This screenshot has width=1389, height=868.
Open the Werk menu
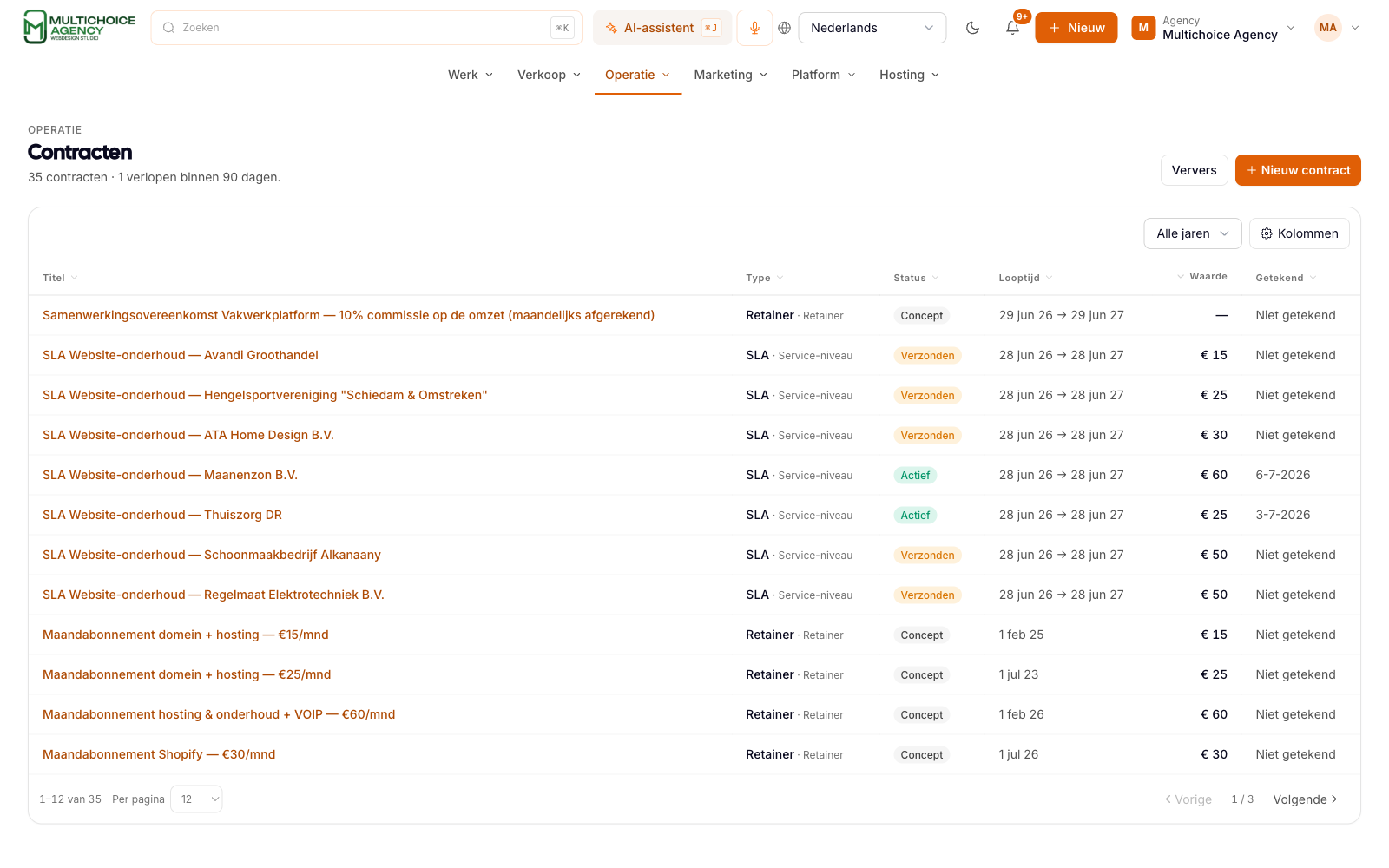click(471, 75)
